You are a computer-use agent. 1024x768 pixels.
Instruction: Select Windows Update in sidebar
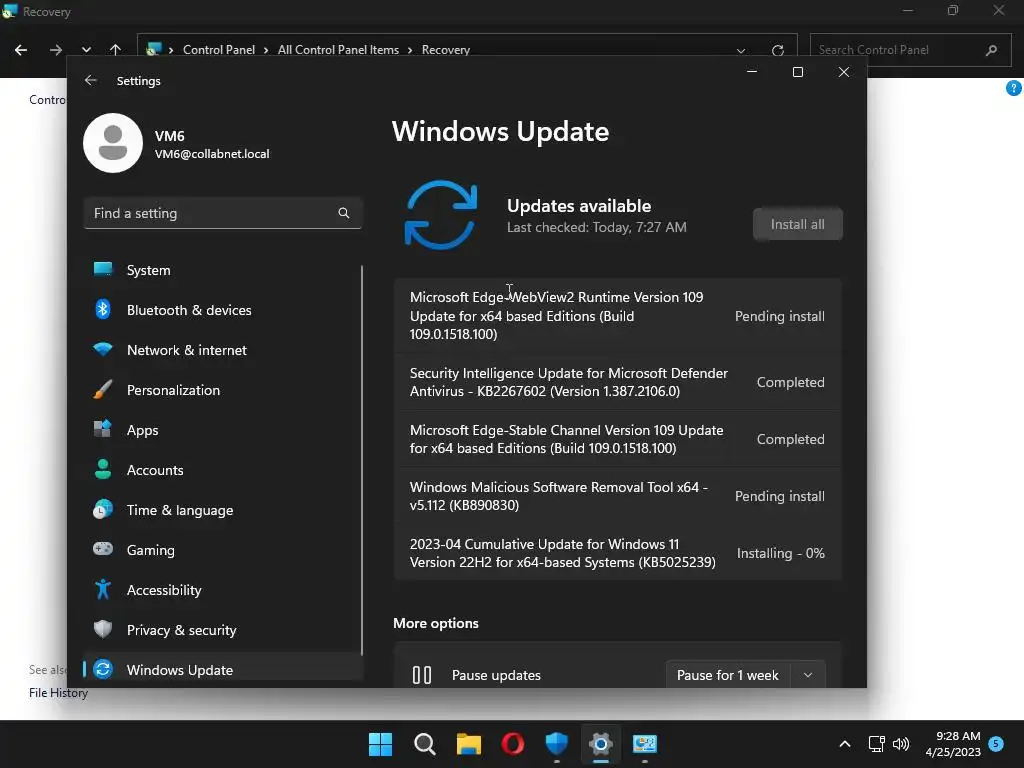coord(222,669)
